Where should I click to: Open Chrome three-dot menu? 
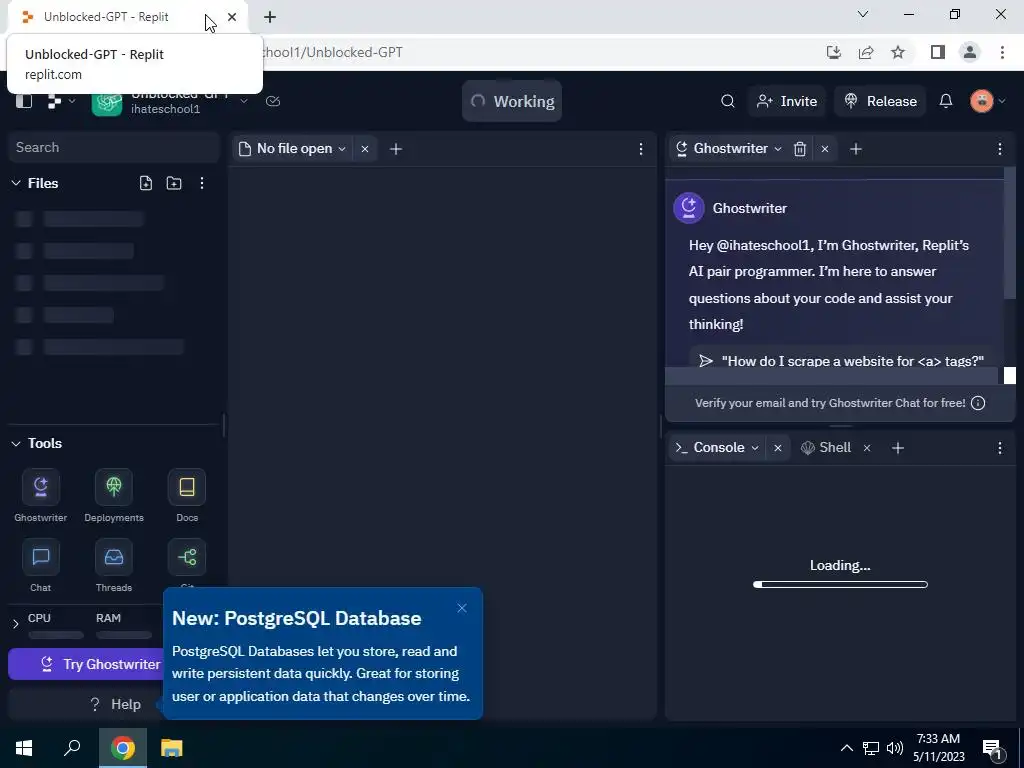[x=1002, y=52]
